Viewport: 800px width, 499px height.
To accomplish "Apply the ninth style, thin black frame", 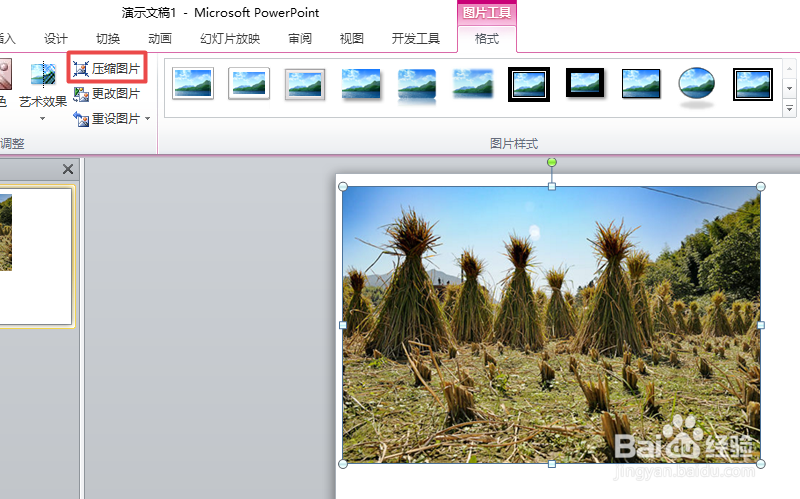I will pos(641,84).
